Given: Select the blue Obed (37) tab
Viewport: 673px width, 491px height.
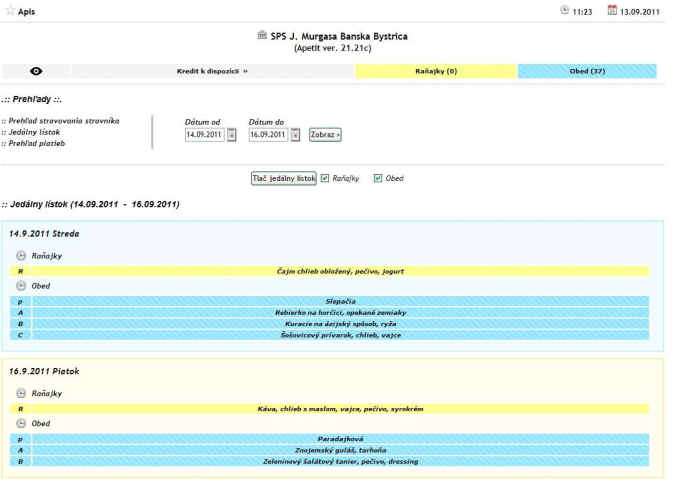Looking at the screenshot, I should coord(586,72).
